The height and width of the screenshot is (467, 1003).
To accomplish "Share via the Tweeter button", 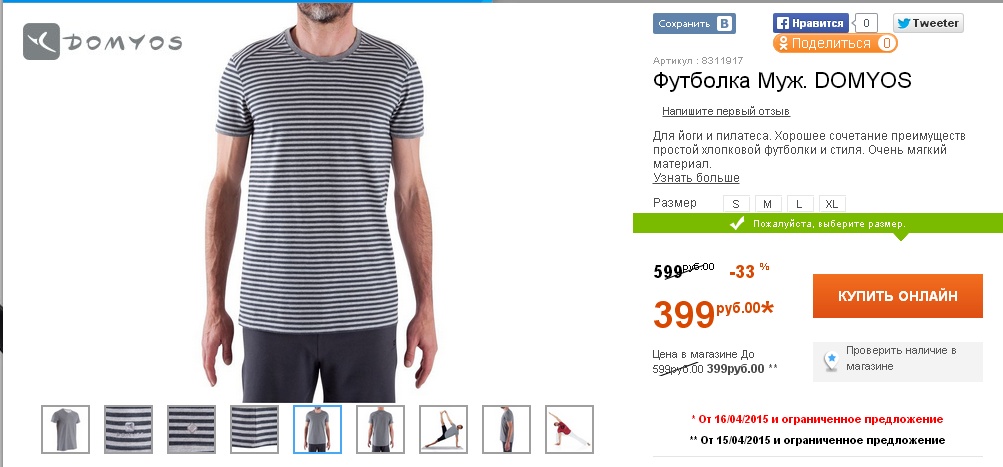I will [x=928, y=23].
